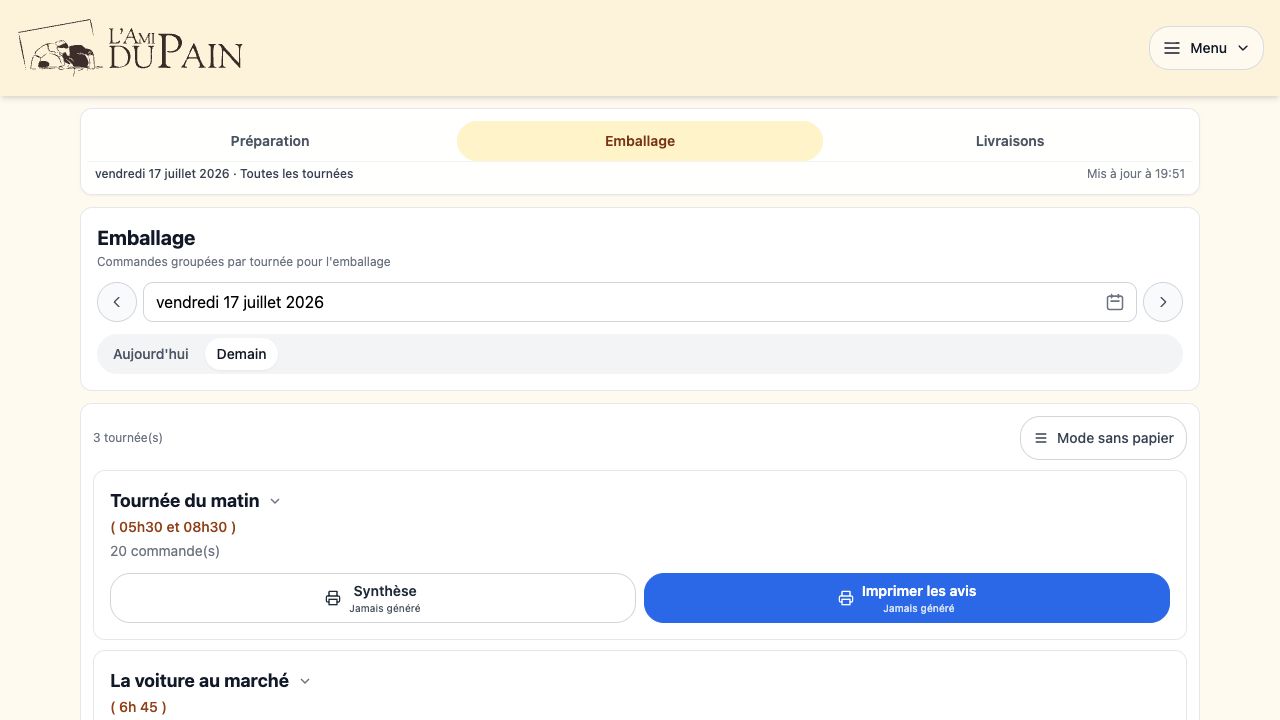Click the L'Ami du Pain logo
Screen dimensions: 1280x720
(130, 48)
